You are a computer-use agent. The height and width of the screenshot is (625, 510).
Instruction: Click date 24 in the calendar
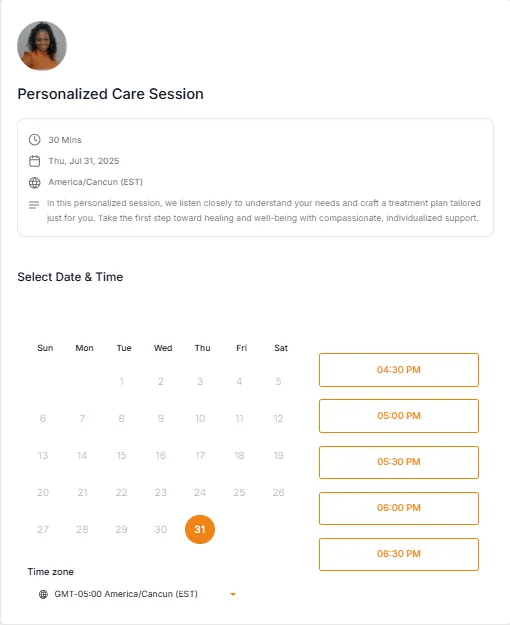200,493
